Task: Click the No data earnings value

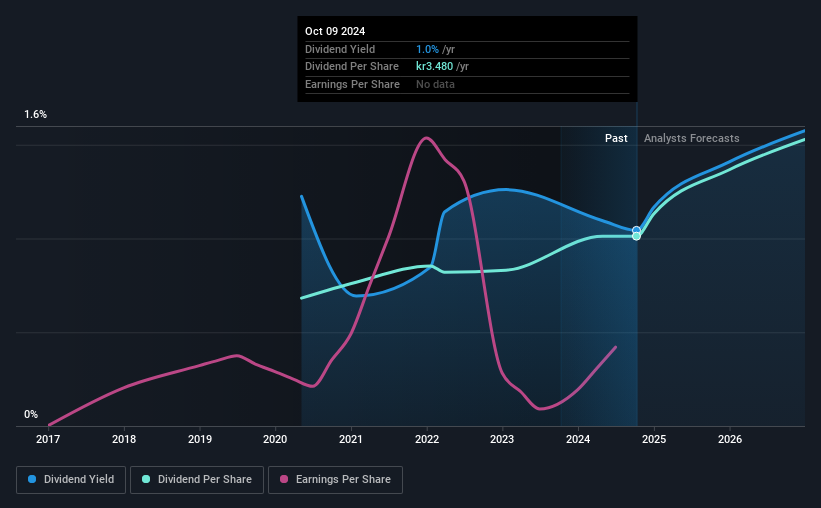Action: 435,84
